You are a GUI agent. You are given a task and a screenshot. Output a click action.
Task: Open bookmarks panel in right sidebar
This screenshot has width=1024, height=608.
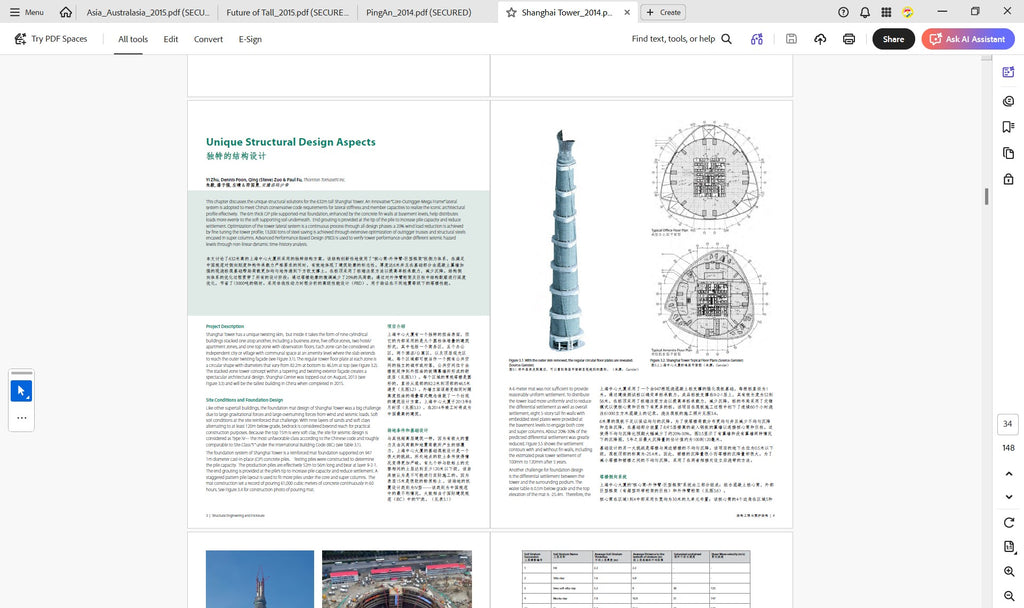click(1008, 127)
